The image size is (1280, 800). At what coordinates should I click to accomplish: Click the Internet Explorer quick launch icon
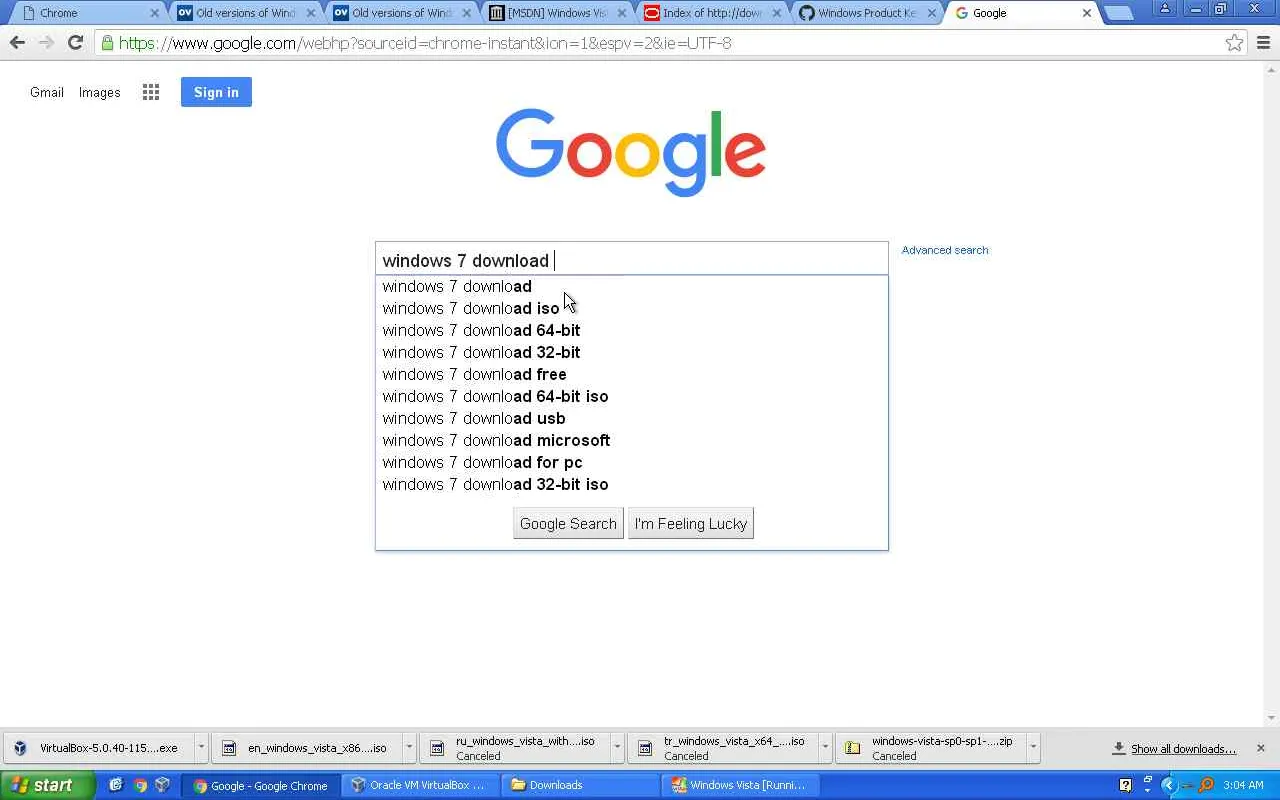click(x=116, y=785)
